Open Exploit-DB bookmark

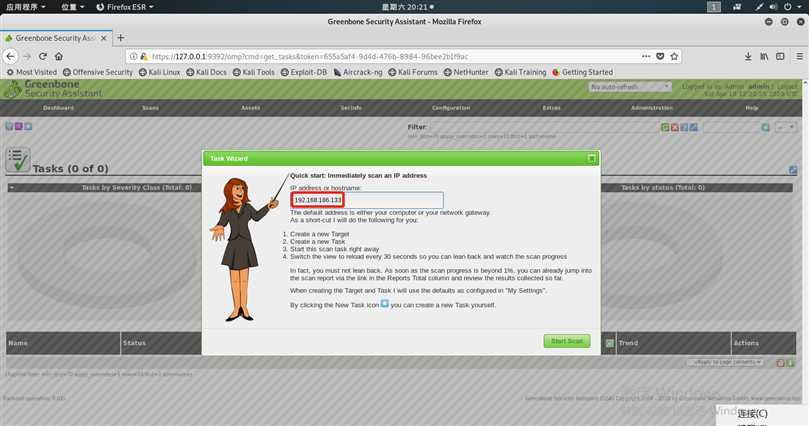pos(304,72)
